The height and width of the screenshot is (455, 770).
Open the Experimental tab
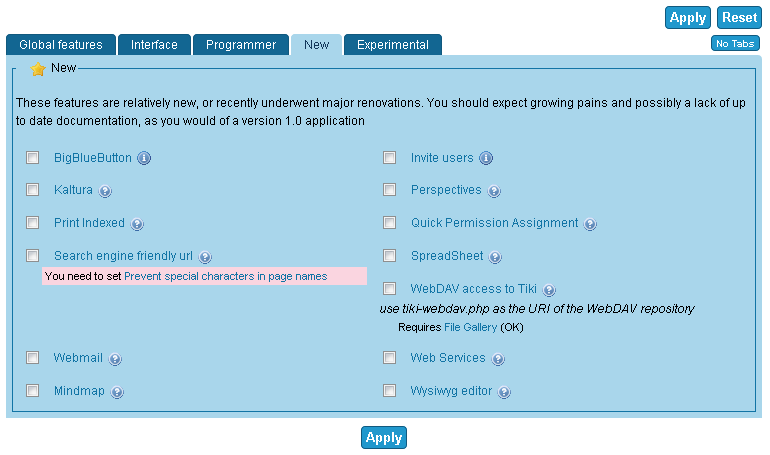tap(393, 45)
